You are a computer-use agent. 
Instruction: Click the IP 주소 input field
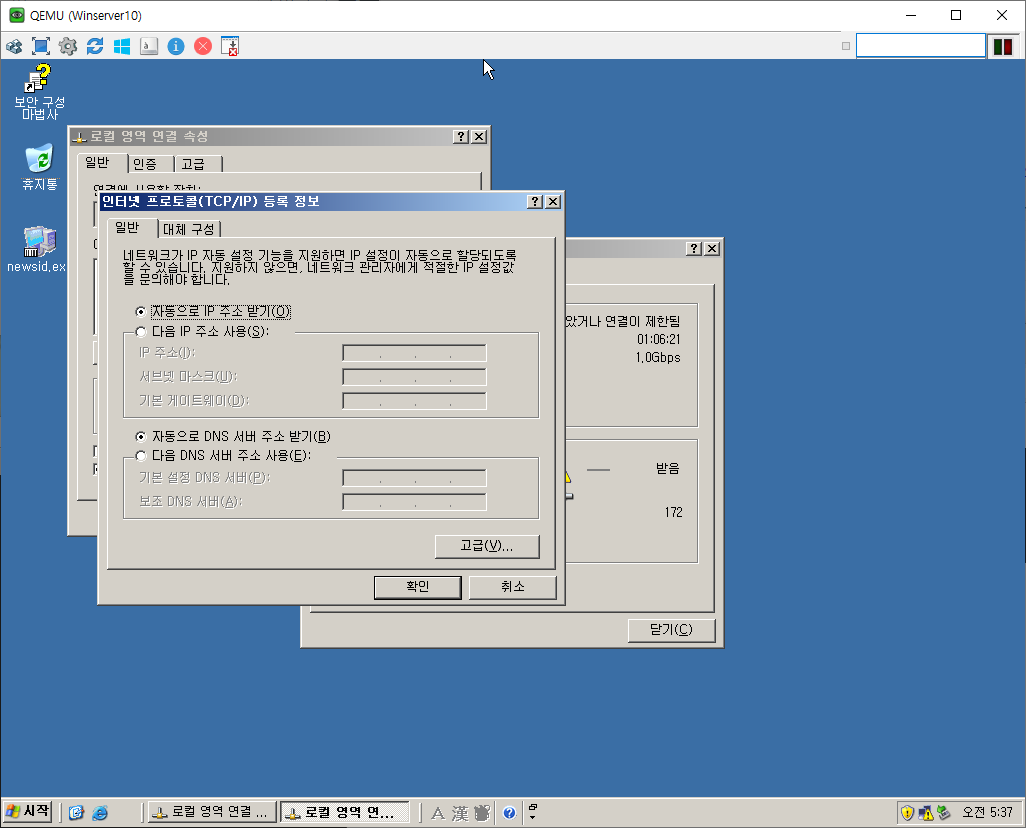coord(414,353)
